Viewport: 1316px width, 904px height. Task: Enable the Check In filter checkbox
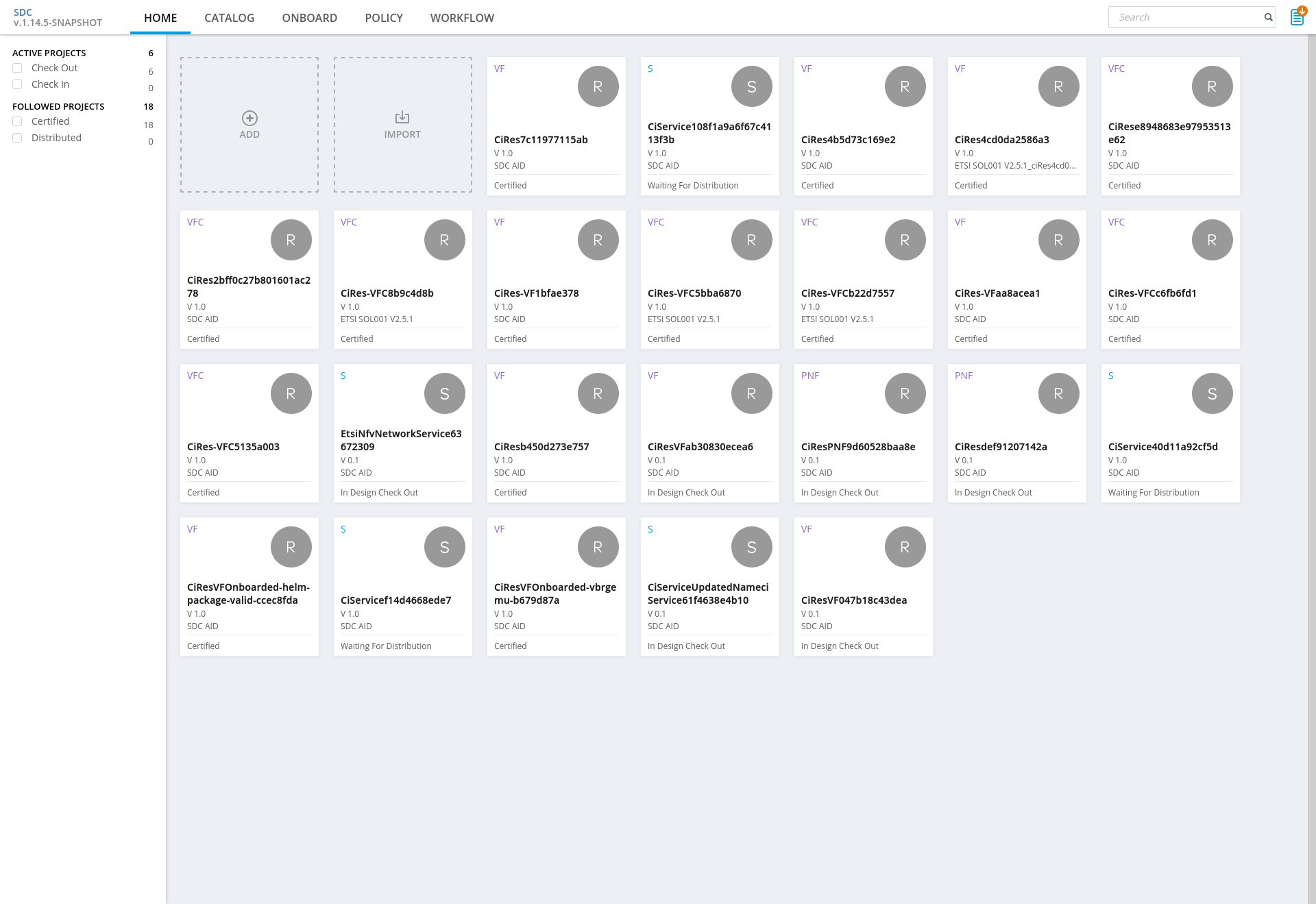17,84
